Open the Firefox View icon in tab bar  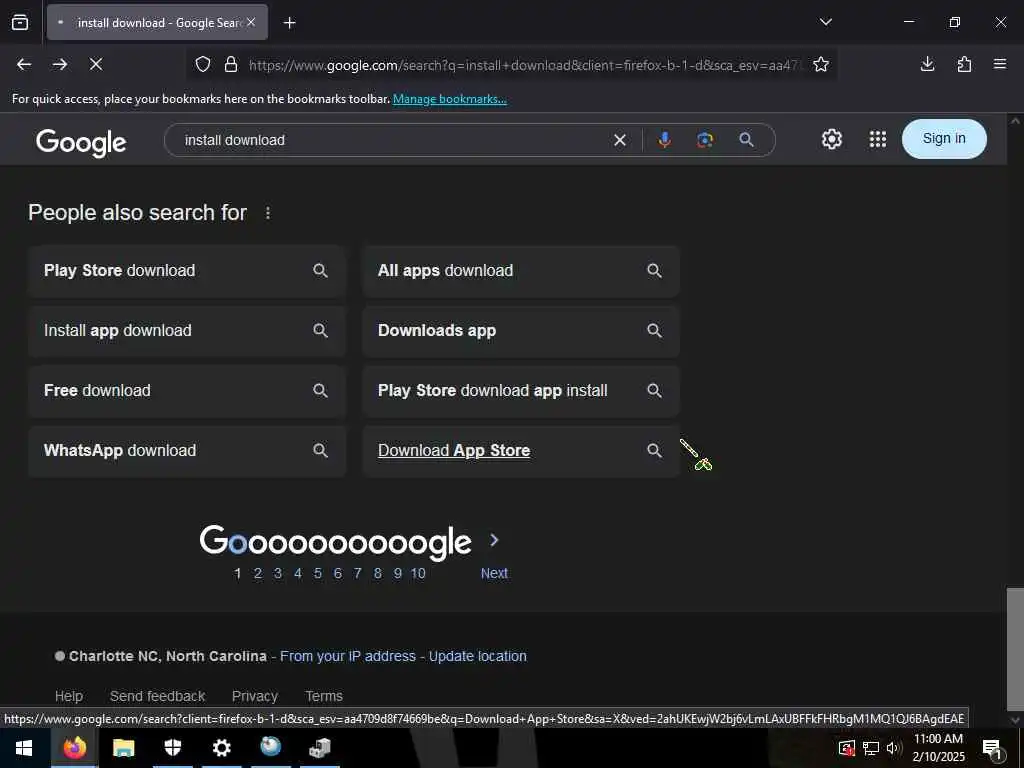[20, 22]
